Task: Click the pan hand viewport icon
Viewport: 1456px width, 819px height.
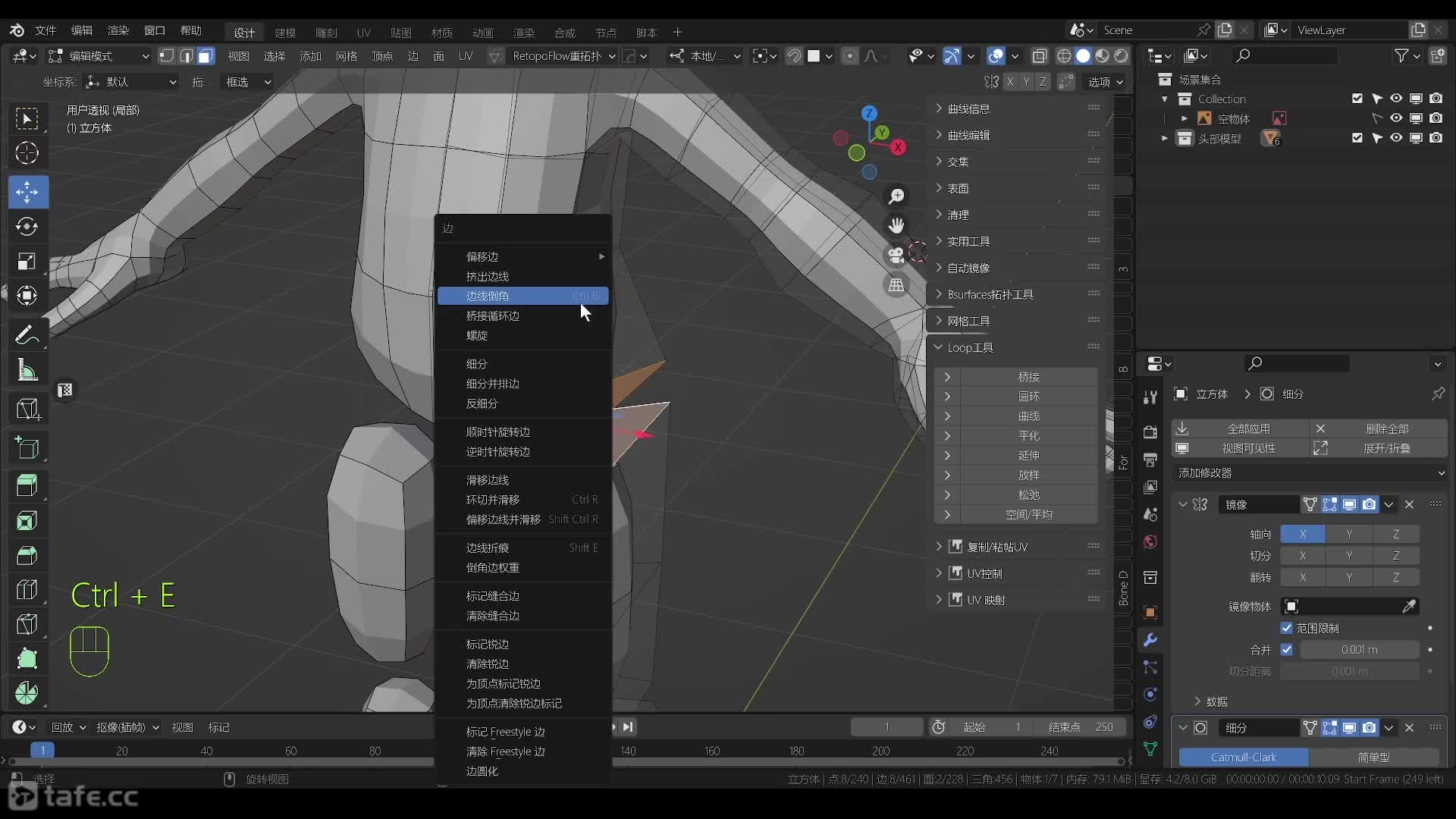Action: click(896, 226)
